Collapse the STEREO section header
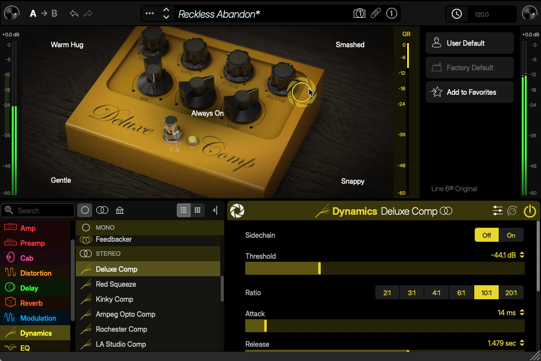Screen dimensions: 541x361 [x=148, y=254]
